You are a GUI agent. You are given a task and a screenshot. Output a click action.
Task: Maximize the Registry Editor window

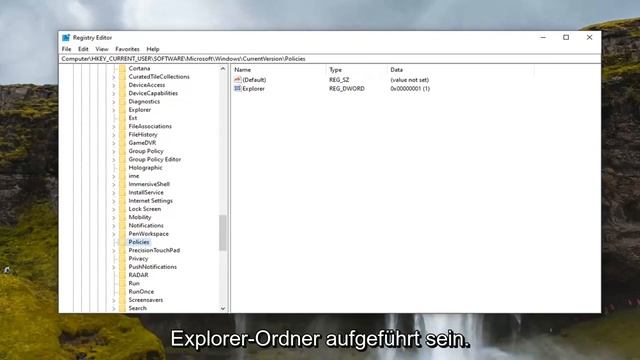coord(566,38)
